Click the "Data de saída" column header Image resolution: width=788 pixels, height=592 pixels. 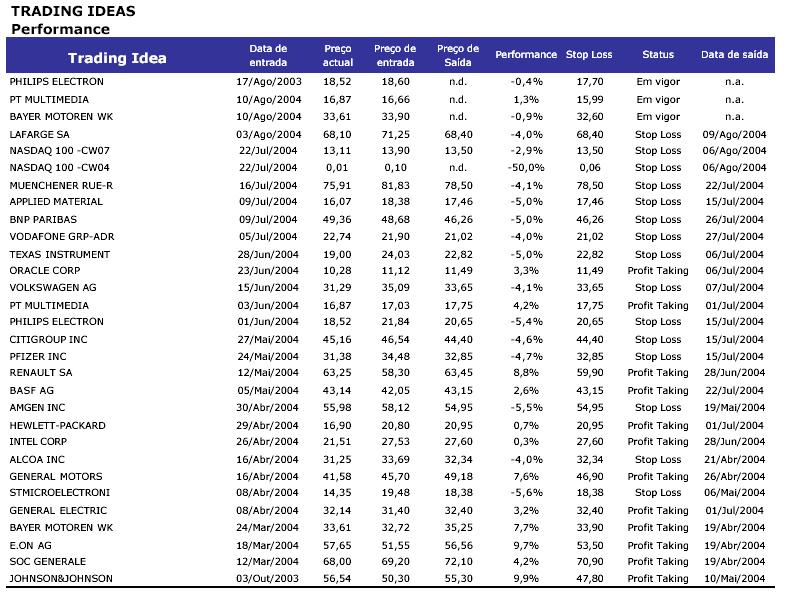pyautogui.click(x=734, y=55)
